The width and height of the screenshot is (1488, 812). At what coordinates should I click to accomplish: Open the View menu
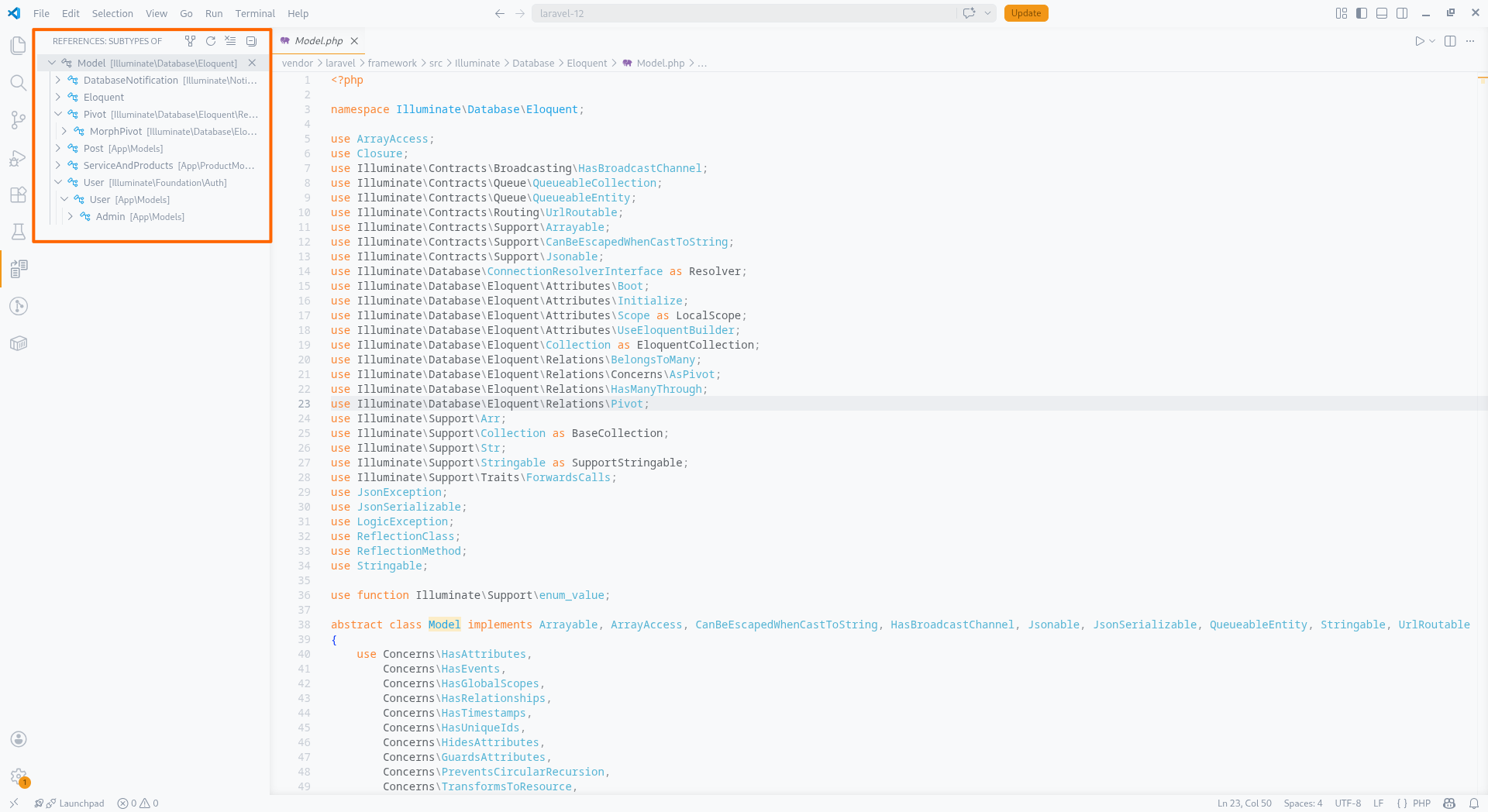pos(157,13)
